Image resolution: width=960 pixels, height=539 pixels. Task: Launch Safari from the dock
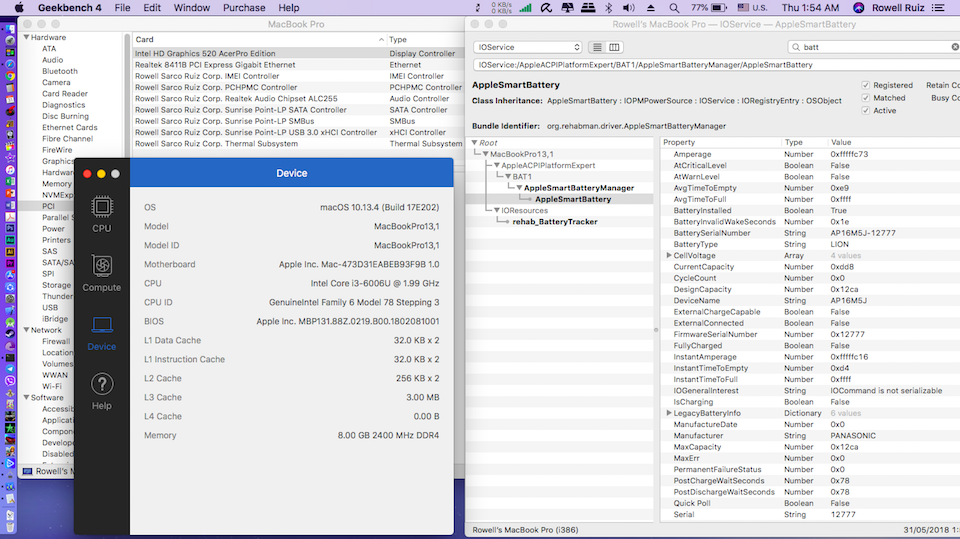pyautogui.click(x=10, y=64)
